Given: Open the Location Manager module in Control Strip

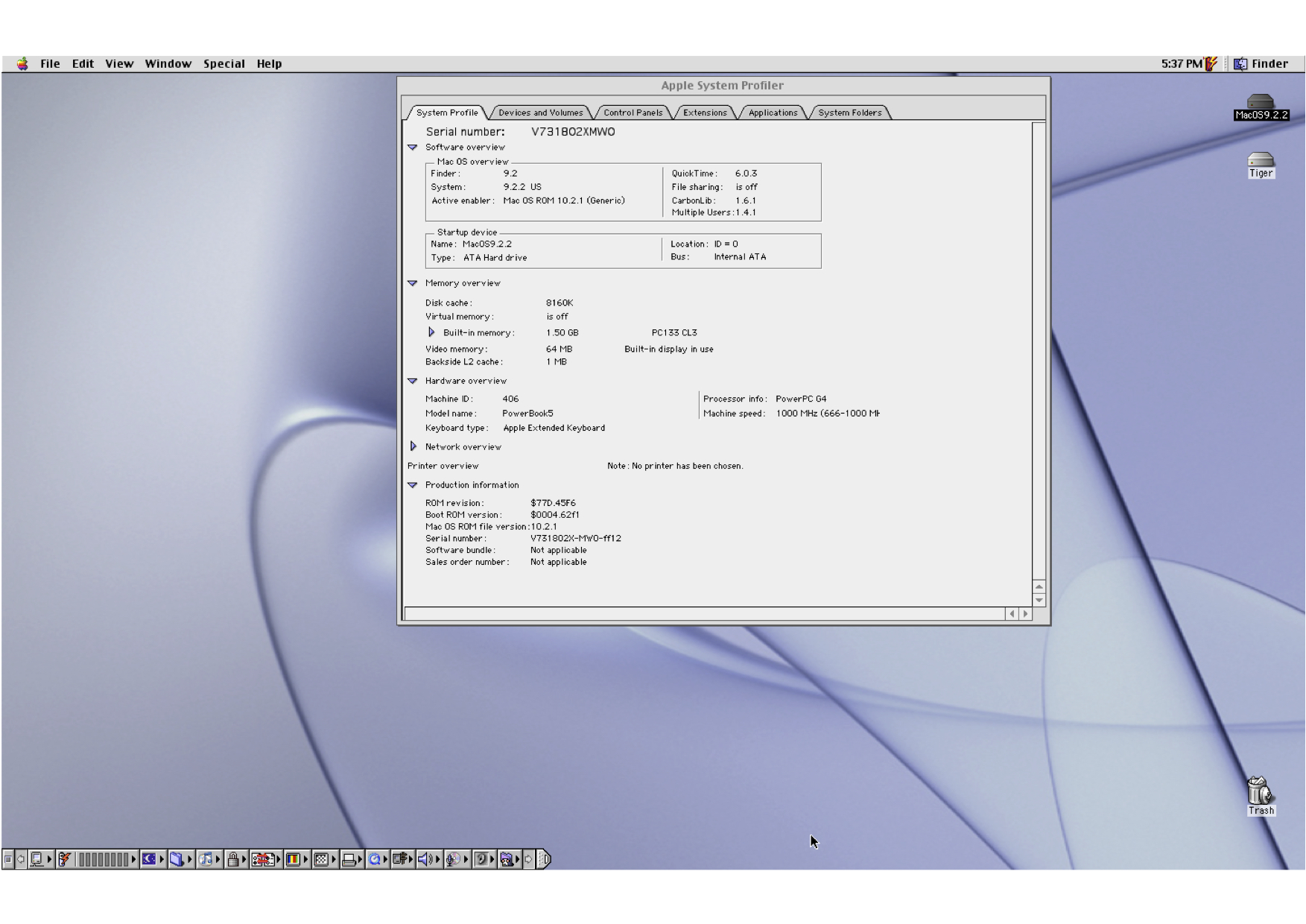Looking at the screenshot, I should 266,859.
